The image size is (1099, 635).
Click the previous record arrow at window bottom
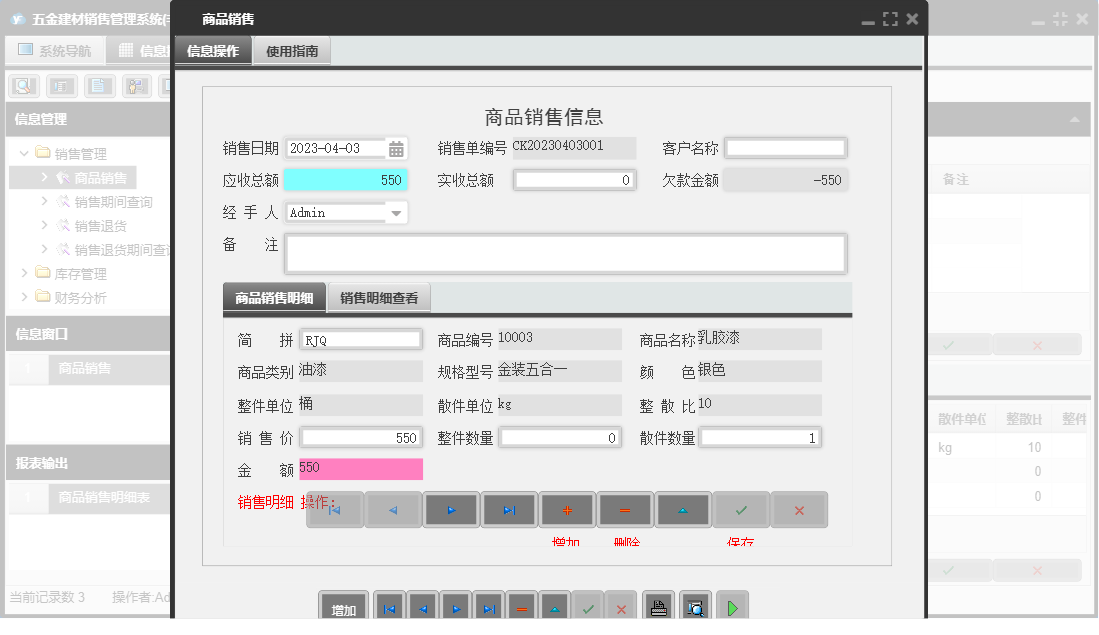pos(422,605)
